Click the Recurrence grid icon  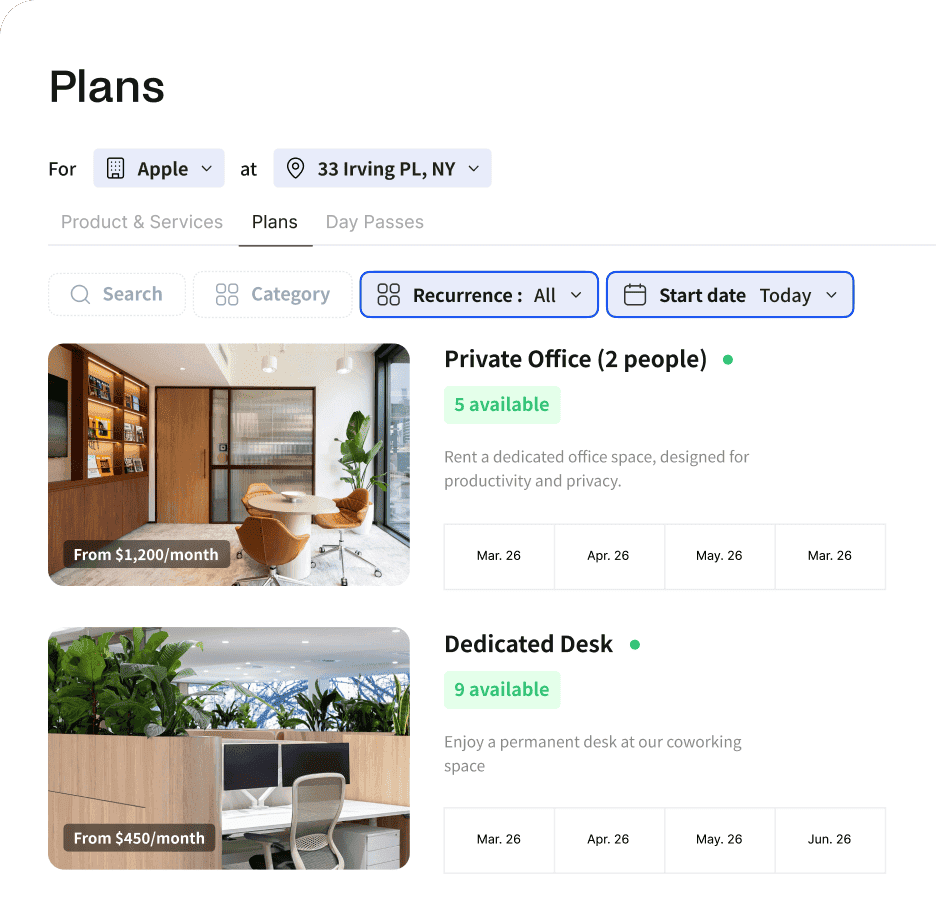click(x=389, y=295)
